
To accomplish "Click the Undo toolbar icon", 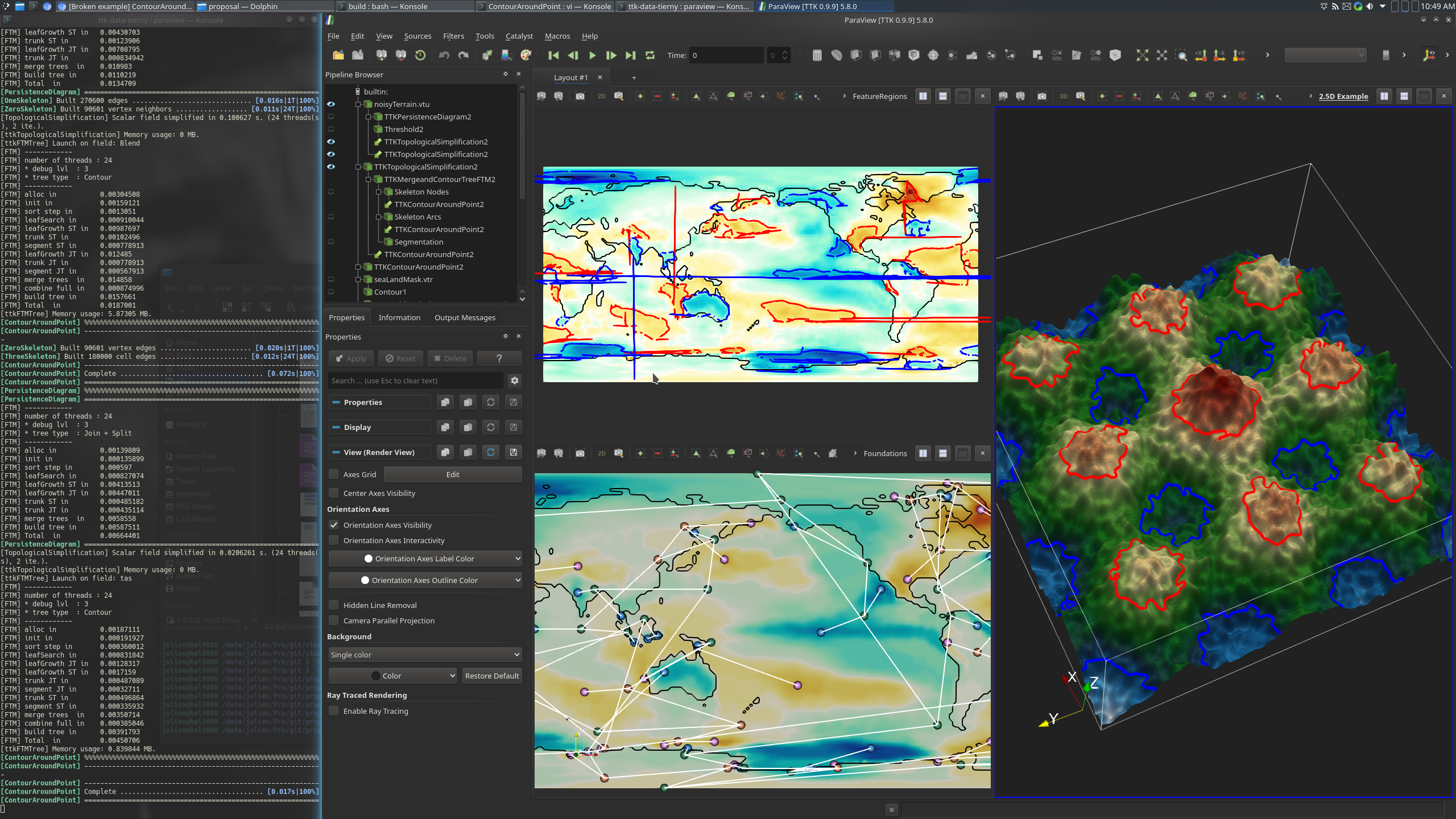I will 445,55.
